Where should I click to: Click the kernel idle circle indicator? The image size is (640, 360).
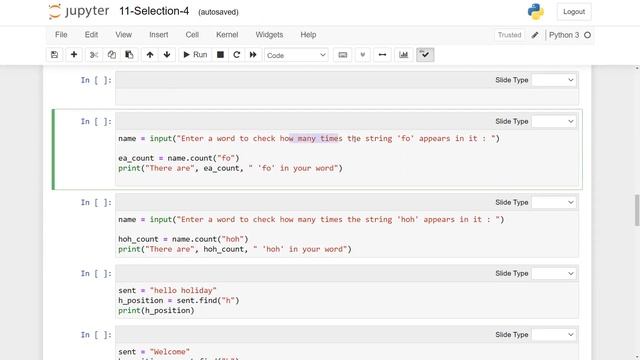click(587, 35)
